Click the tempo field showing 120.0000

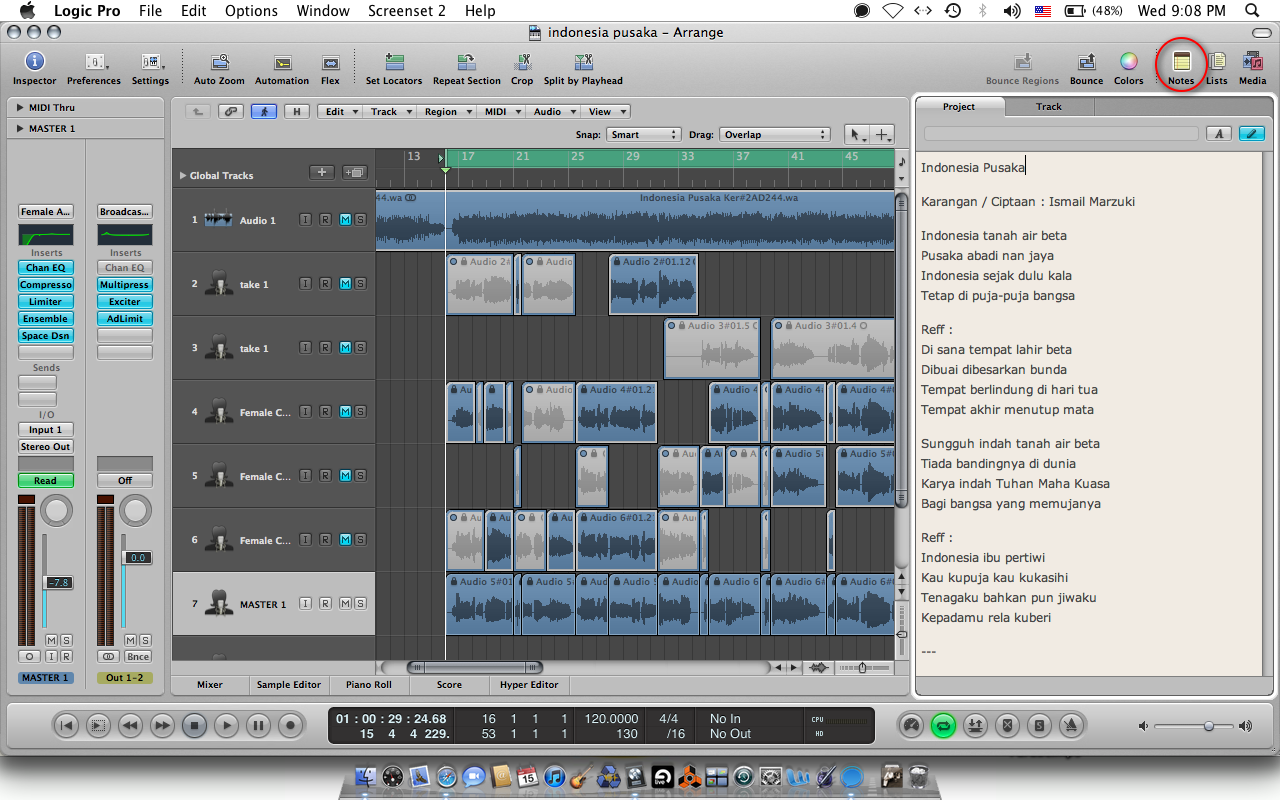point(613,718)
